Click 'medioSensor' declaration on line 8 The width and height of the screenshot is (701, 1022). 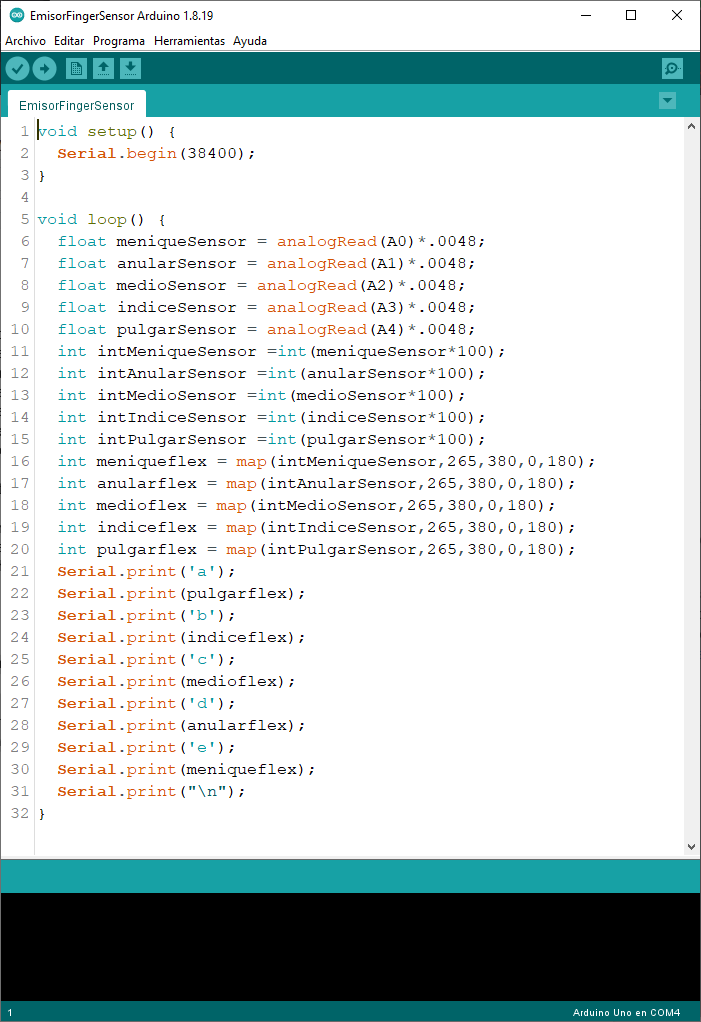171,285
